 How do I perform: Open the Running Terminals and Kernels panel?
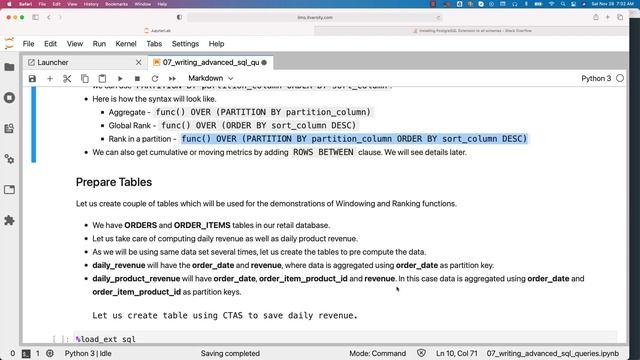coord(9,98)
